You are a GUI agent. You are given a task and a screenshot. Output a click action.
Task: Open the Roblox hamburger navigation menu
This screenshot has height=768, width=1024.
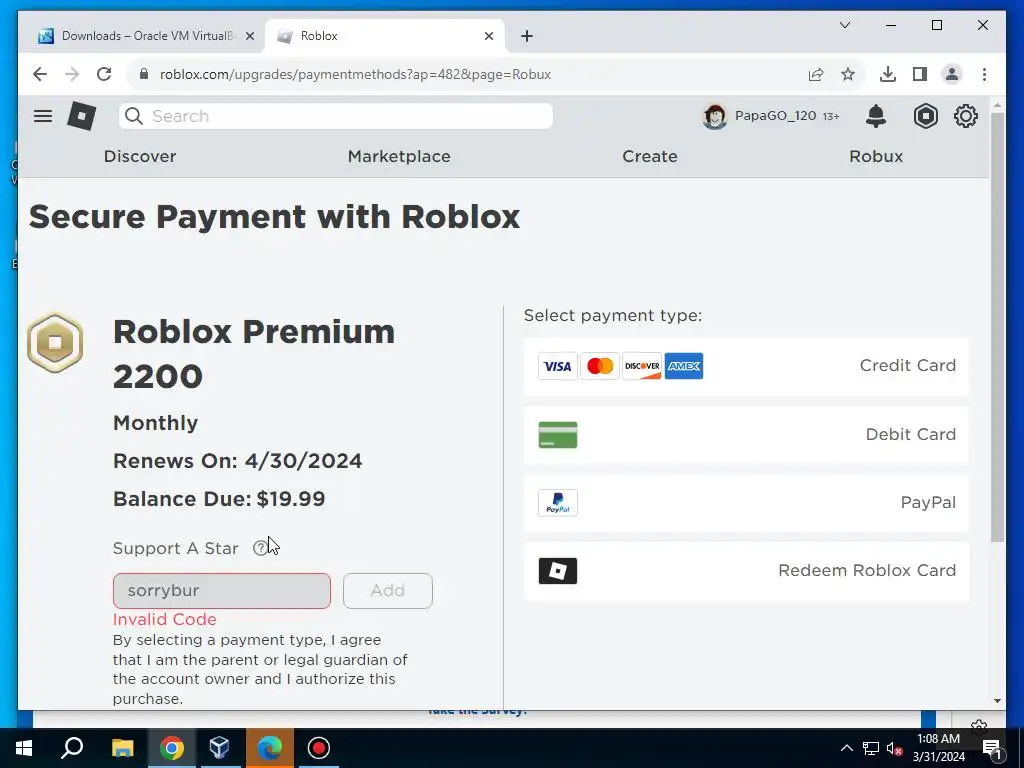[x=43, y=116]
